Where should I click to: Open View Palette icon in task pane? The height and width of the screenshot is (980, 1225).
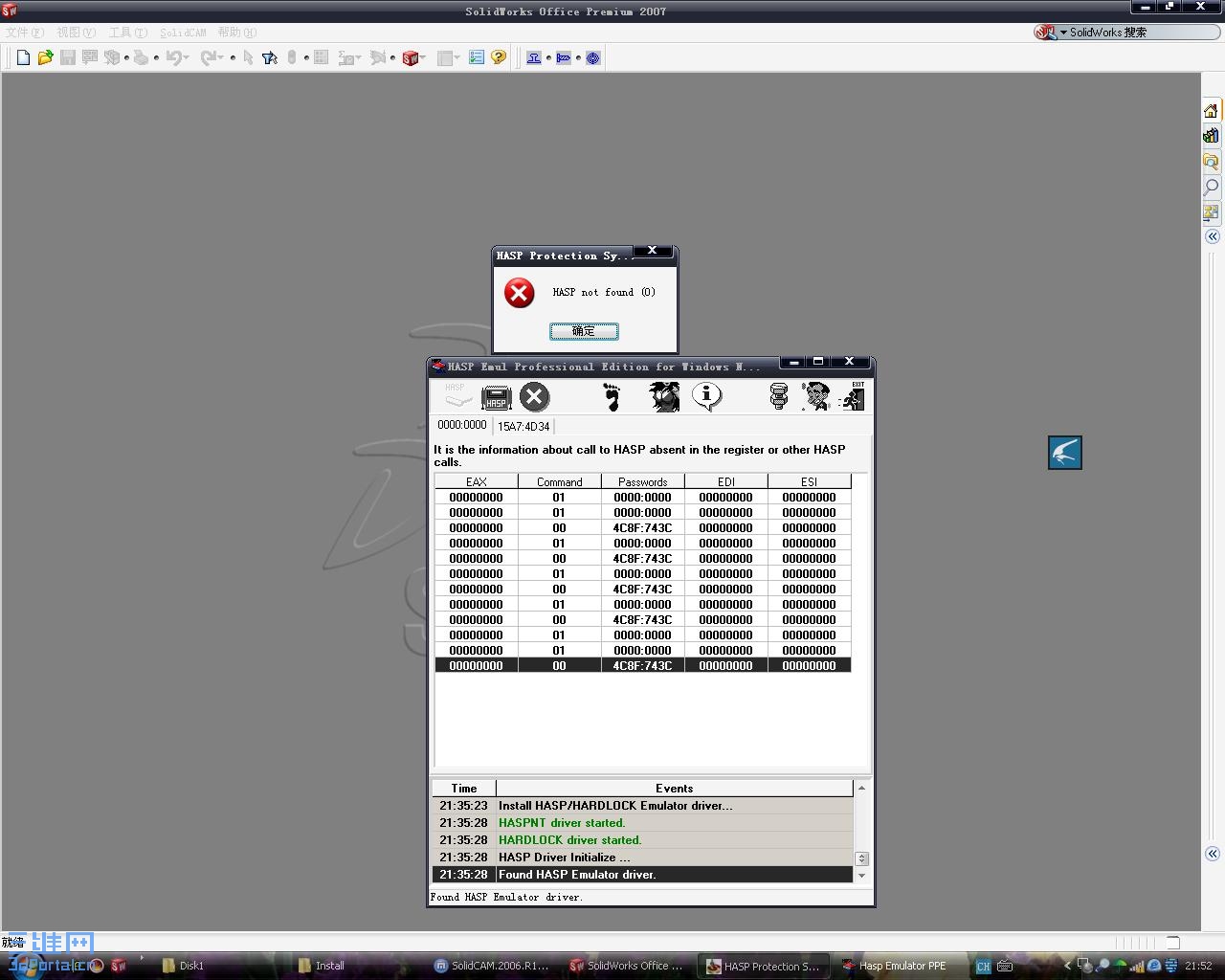[x=1212, y=212]
